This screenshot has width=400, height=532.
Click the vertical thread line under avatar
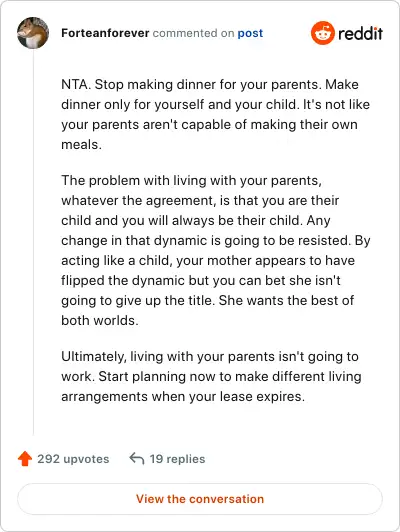pos(33,242)
